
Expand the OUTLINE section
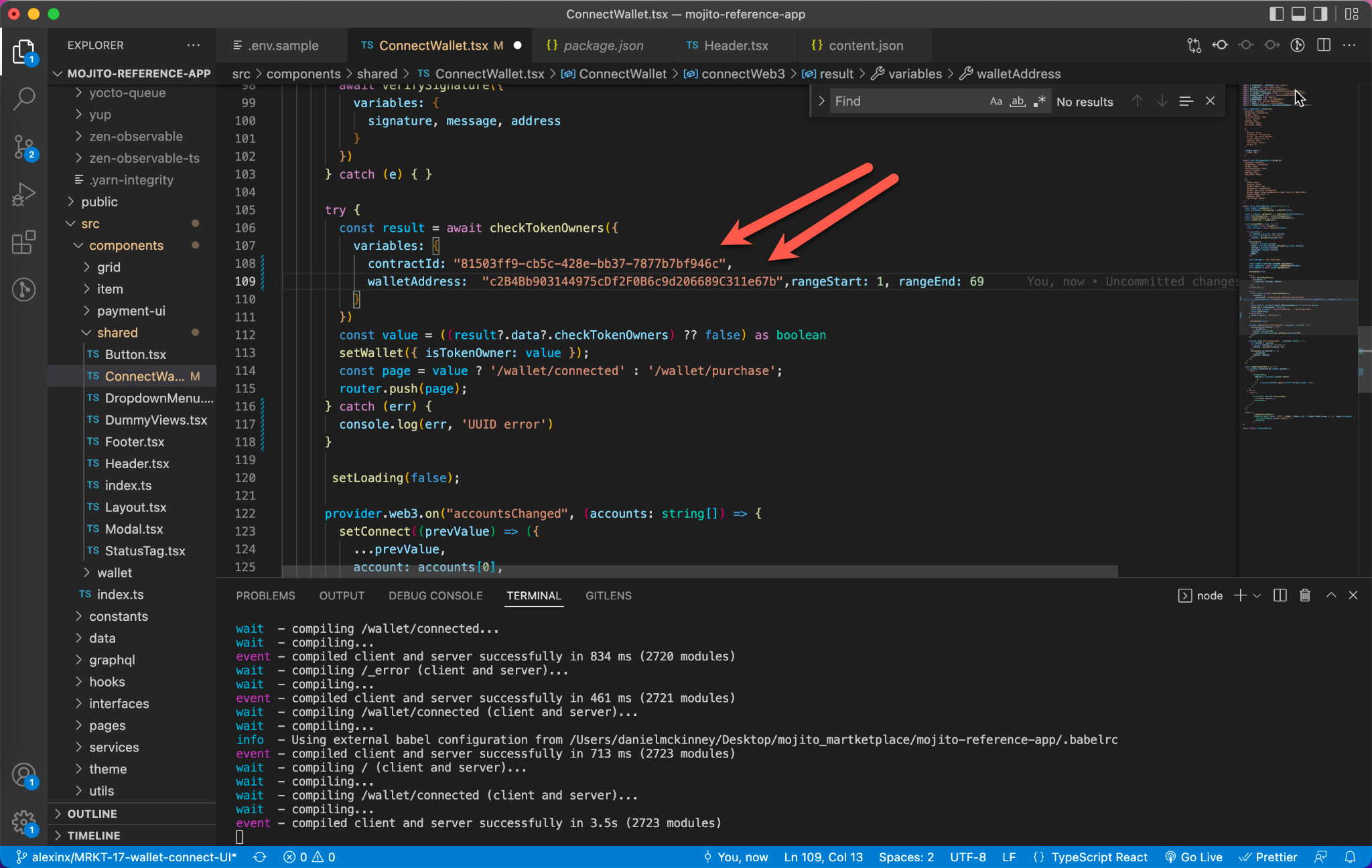coord(92,814)
